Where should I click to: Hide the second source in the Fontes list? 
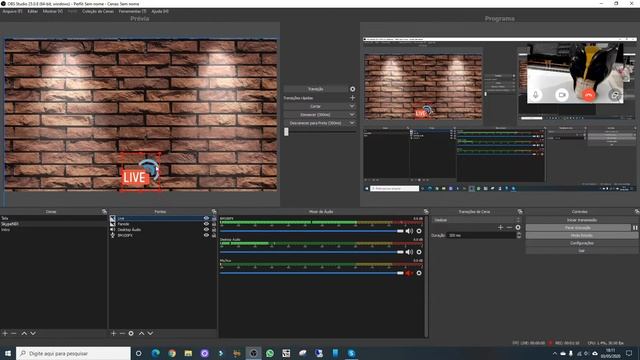[206, 224]
